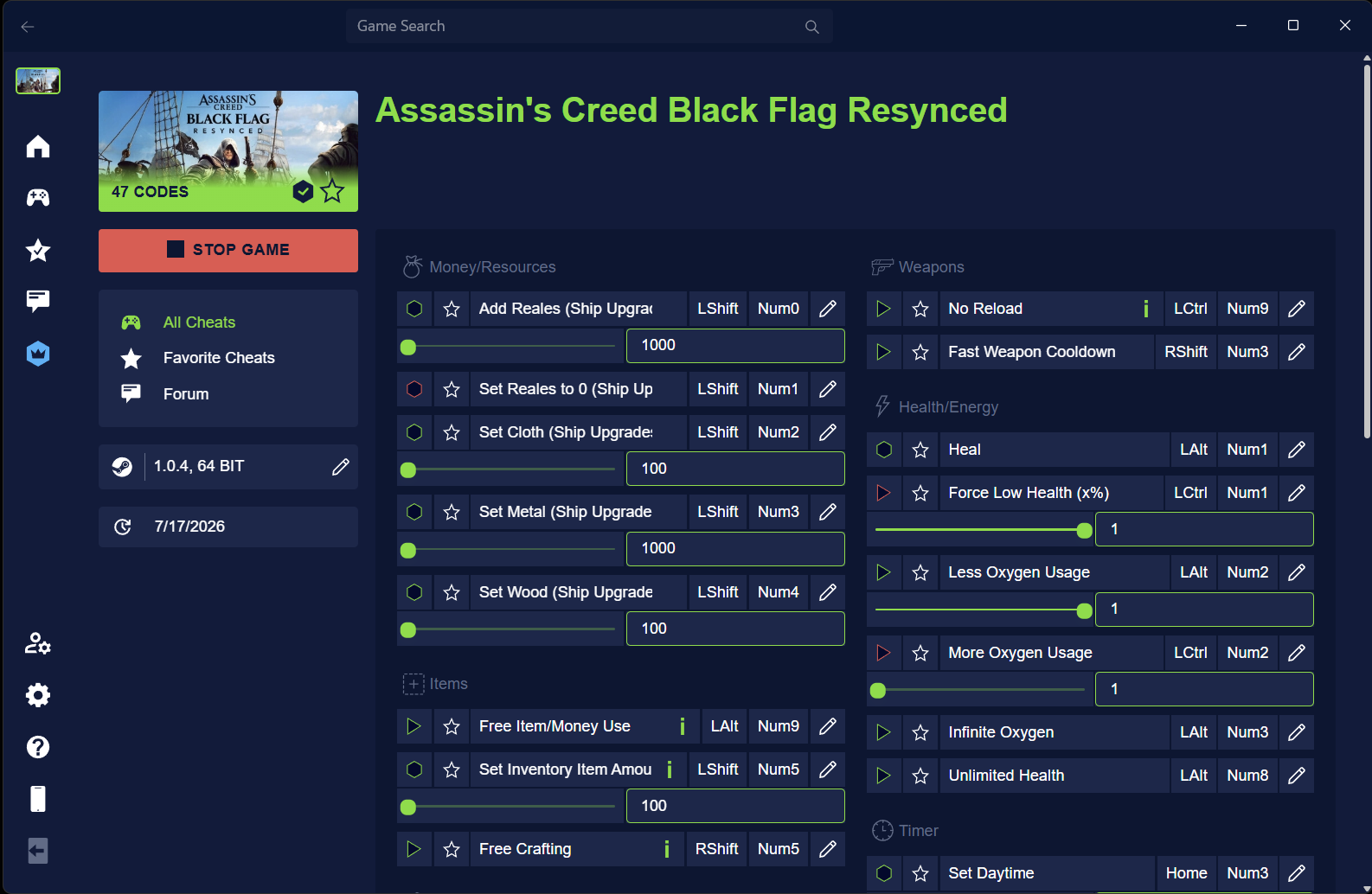This screenshot has width=1372, height=894.
Task: Click the Num0 key of Add Reales
Action: click(779, 309)
